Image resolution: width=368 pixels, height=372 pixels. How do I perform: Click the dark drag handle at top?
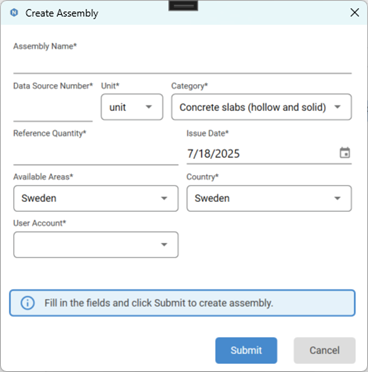pyautogui.click(x=183, y=6)
